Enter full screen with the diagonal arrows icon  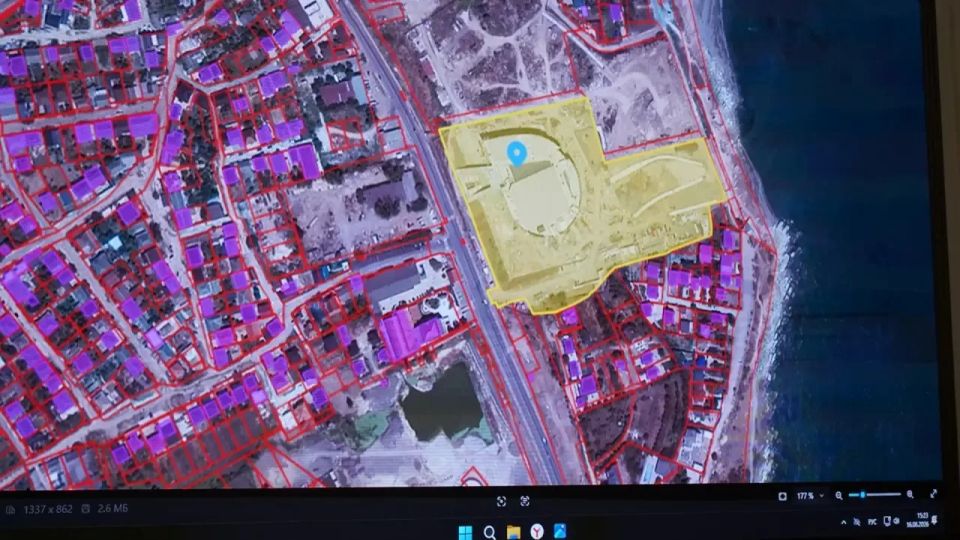pyautogui.click(x=933, y=493)
